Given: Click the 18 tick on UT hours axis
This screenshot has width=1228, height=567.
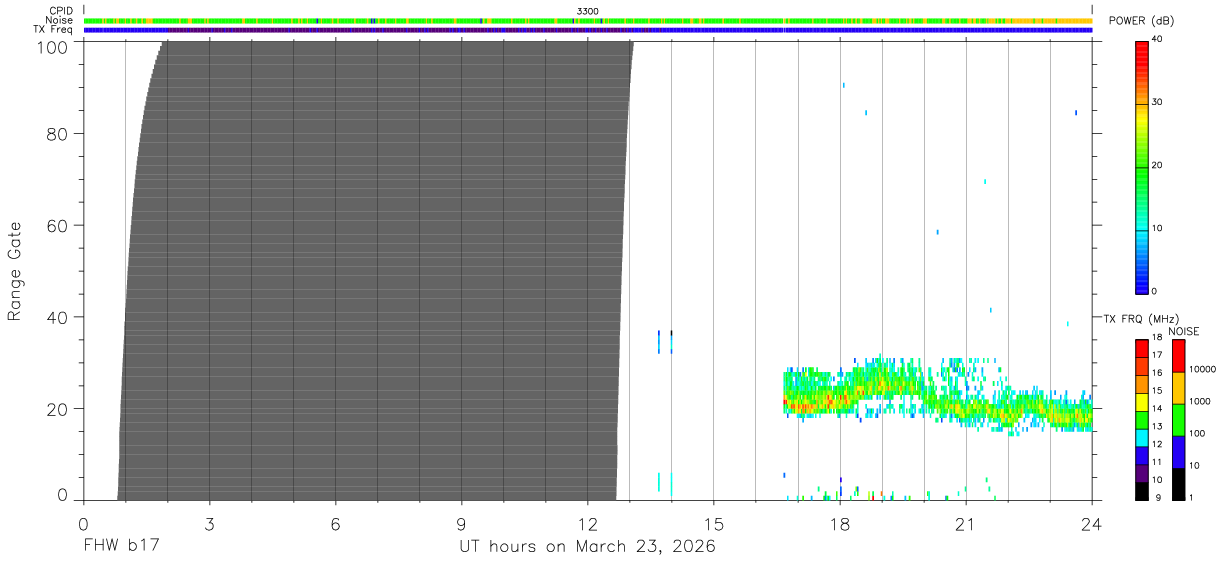Looking at the screenshot, I should [839, 524].
